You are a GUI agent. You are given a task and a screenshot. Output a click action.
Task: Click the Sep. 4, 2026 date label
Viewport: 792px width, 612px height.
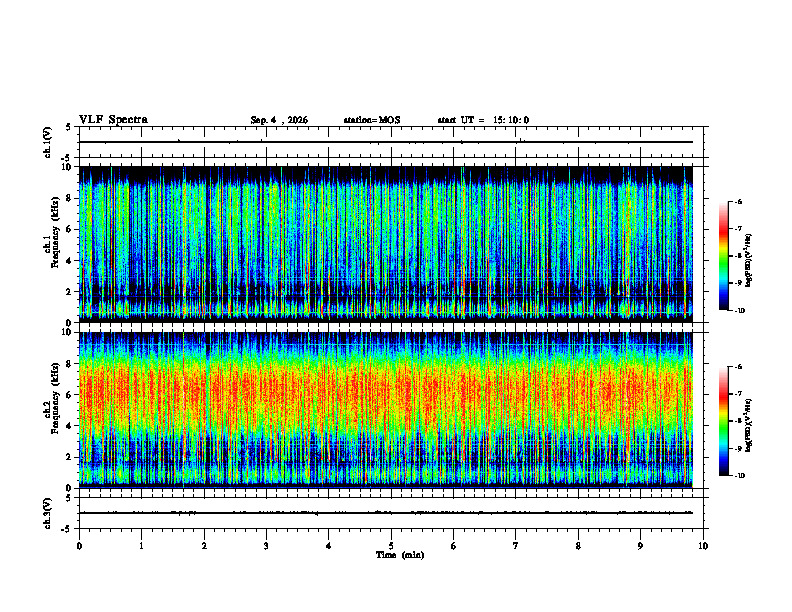tap(279, 120)
